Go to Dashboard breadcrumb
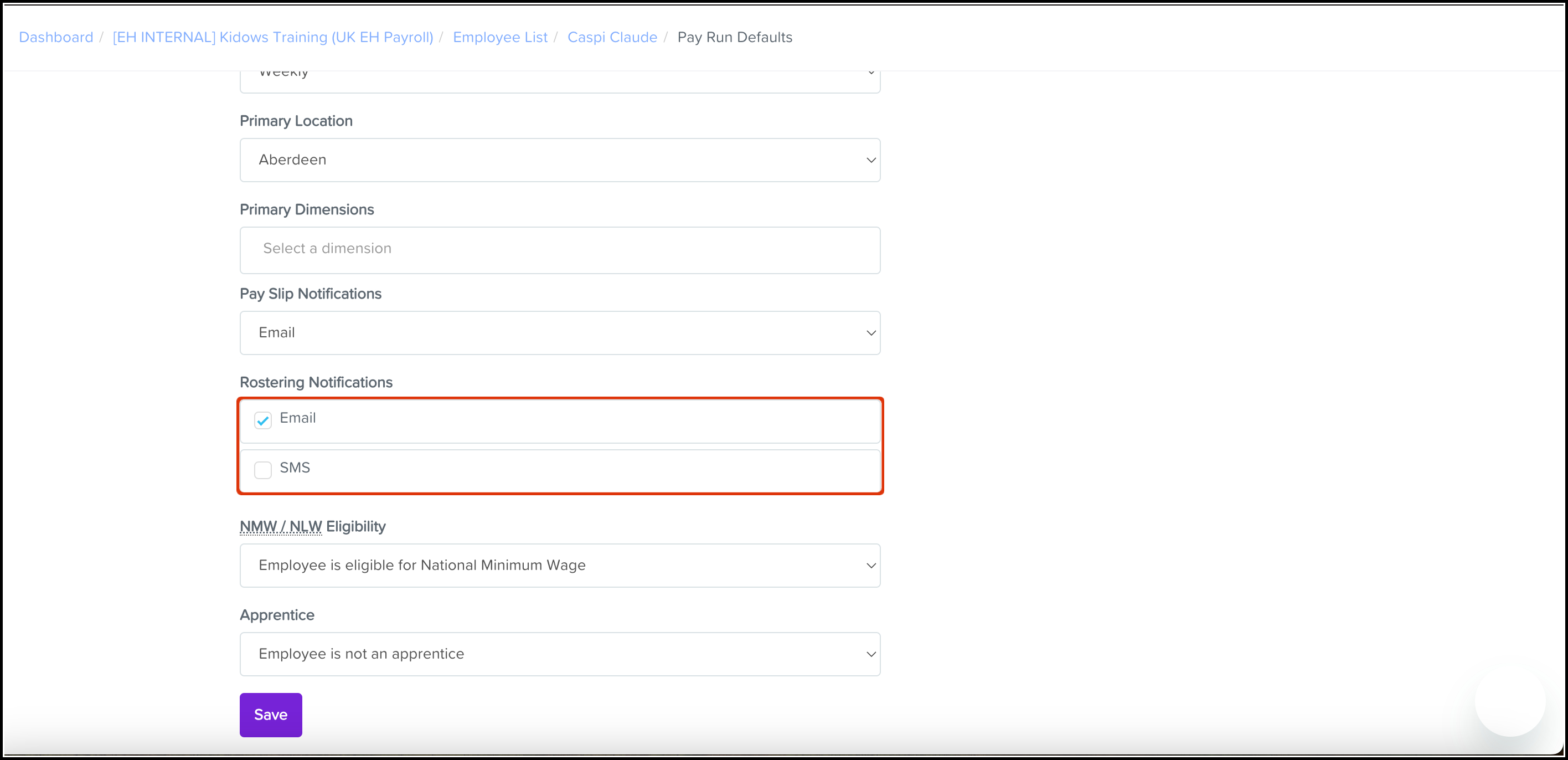1568x760 pixels. tap(56, 37)
